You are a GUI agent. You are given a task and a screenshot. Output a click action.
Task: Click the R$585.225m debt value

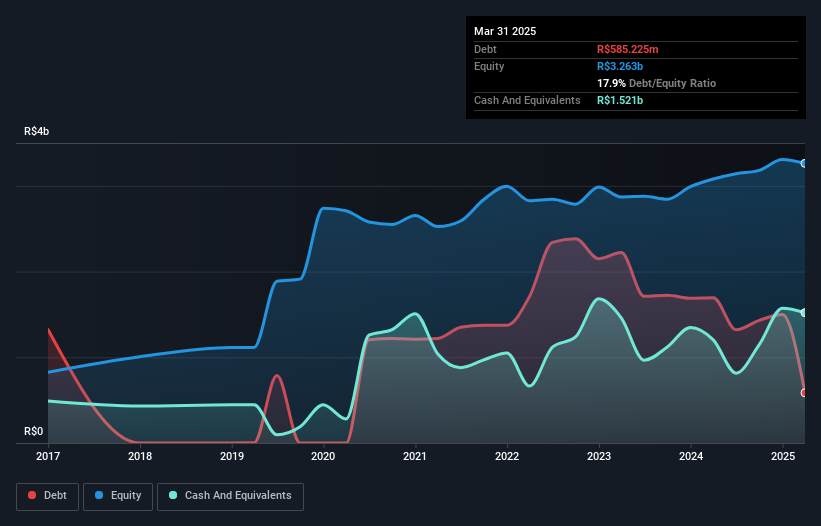pyautogui.click(x=627, y=49)
